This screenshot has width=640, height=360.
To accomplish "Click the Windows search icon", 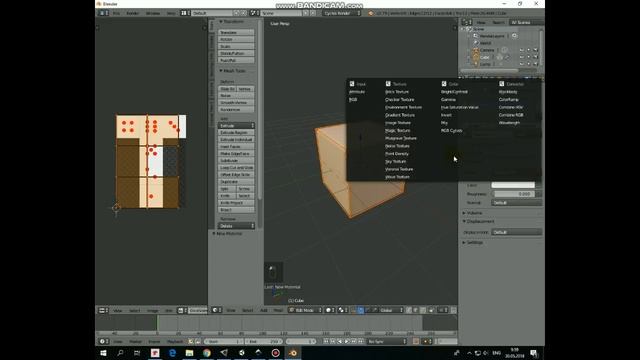I will tap(120, 353).
